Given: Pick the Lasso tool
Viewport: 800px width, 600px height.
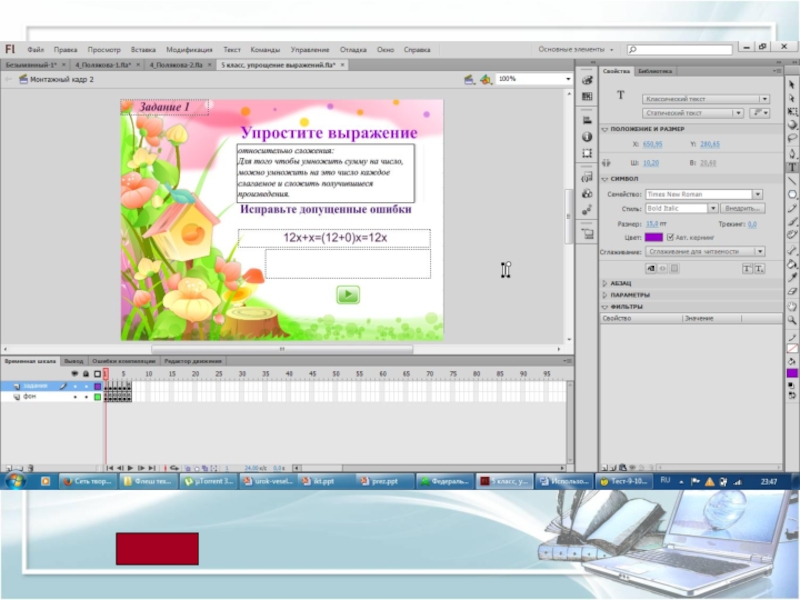Looking at the screenshot, I should 792,139.
